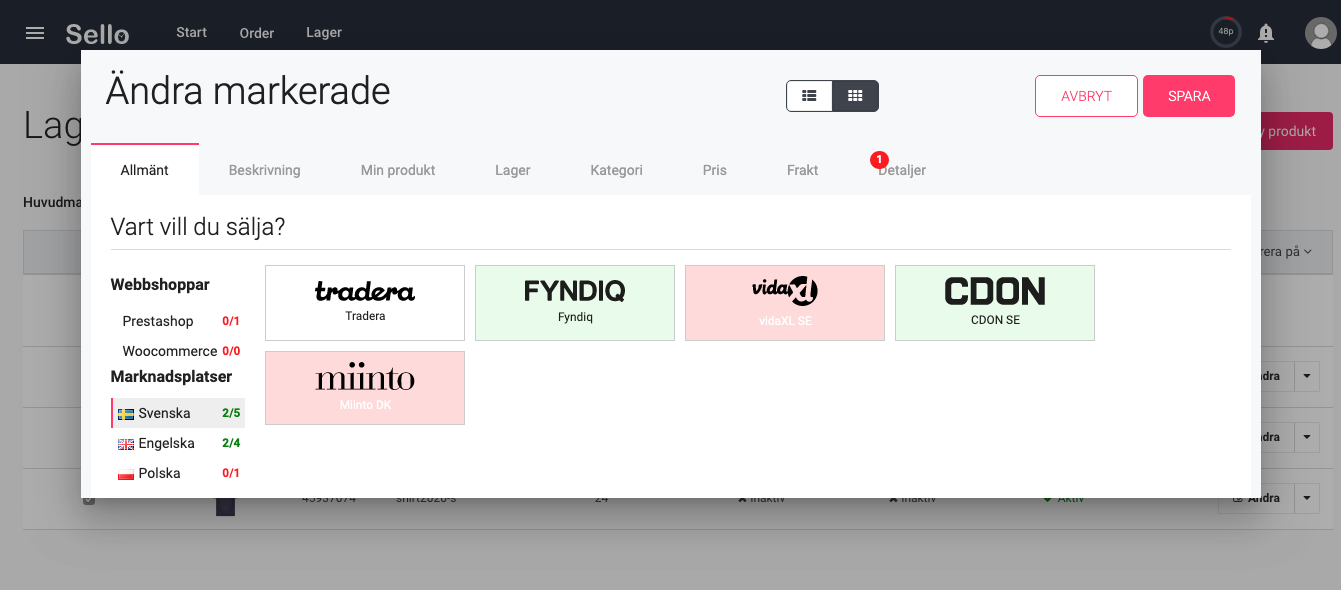The image size is (1341, 590).
Task: Select Woocommerce under Webbshoppar
Action: pos(177,351)
